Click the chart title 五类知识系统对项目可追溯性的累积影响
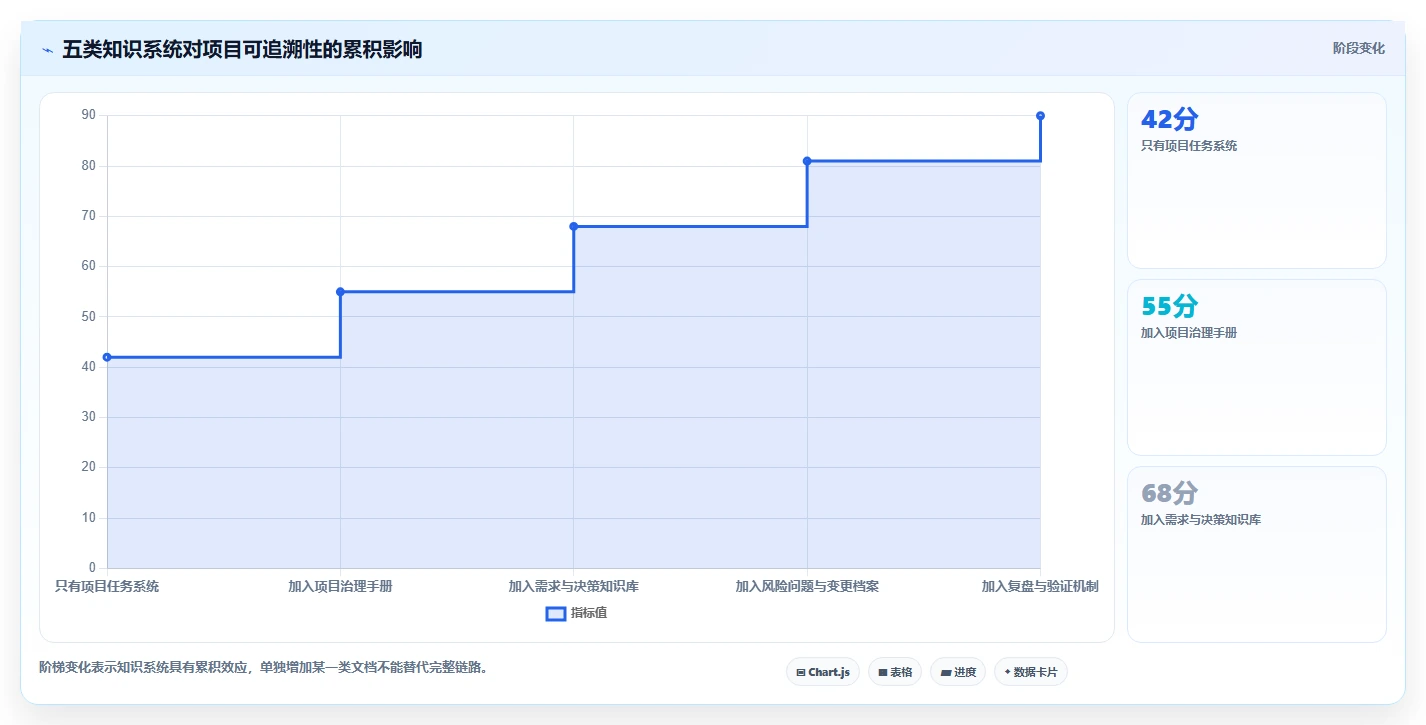 242,49
